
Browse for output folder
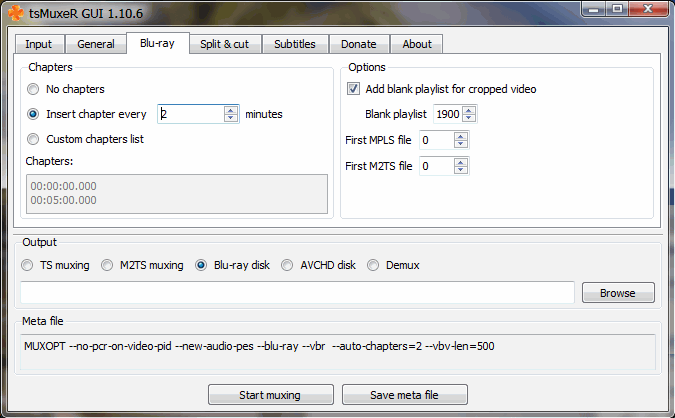click(x=617, y=293)
